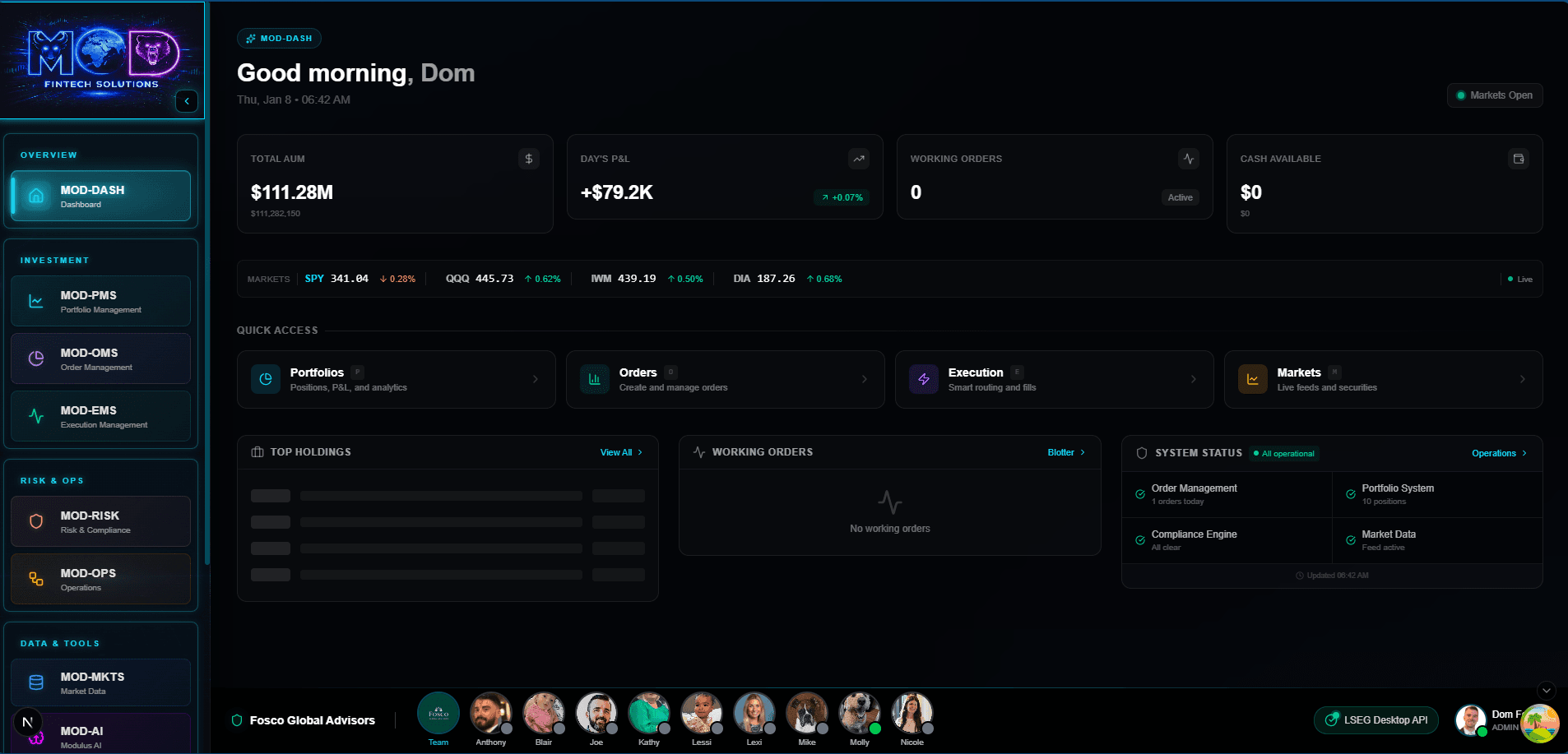Image resolution: width=1568 pixels, height=754 pixels.
Task: Expand the Portfolios quick access card arrow
Action: pyautogui.click(x=536, y=379)
